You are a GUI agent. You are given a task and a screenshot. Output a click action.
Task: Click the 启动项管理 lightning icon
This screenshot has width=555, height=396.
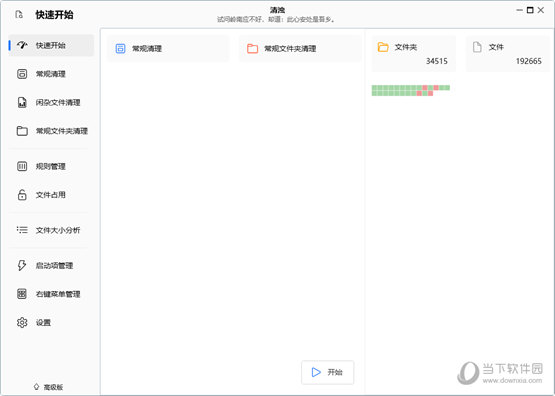pos(22,265)
